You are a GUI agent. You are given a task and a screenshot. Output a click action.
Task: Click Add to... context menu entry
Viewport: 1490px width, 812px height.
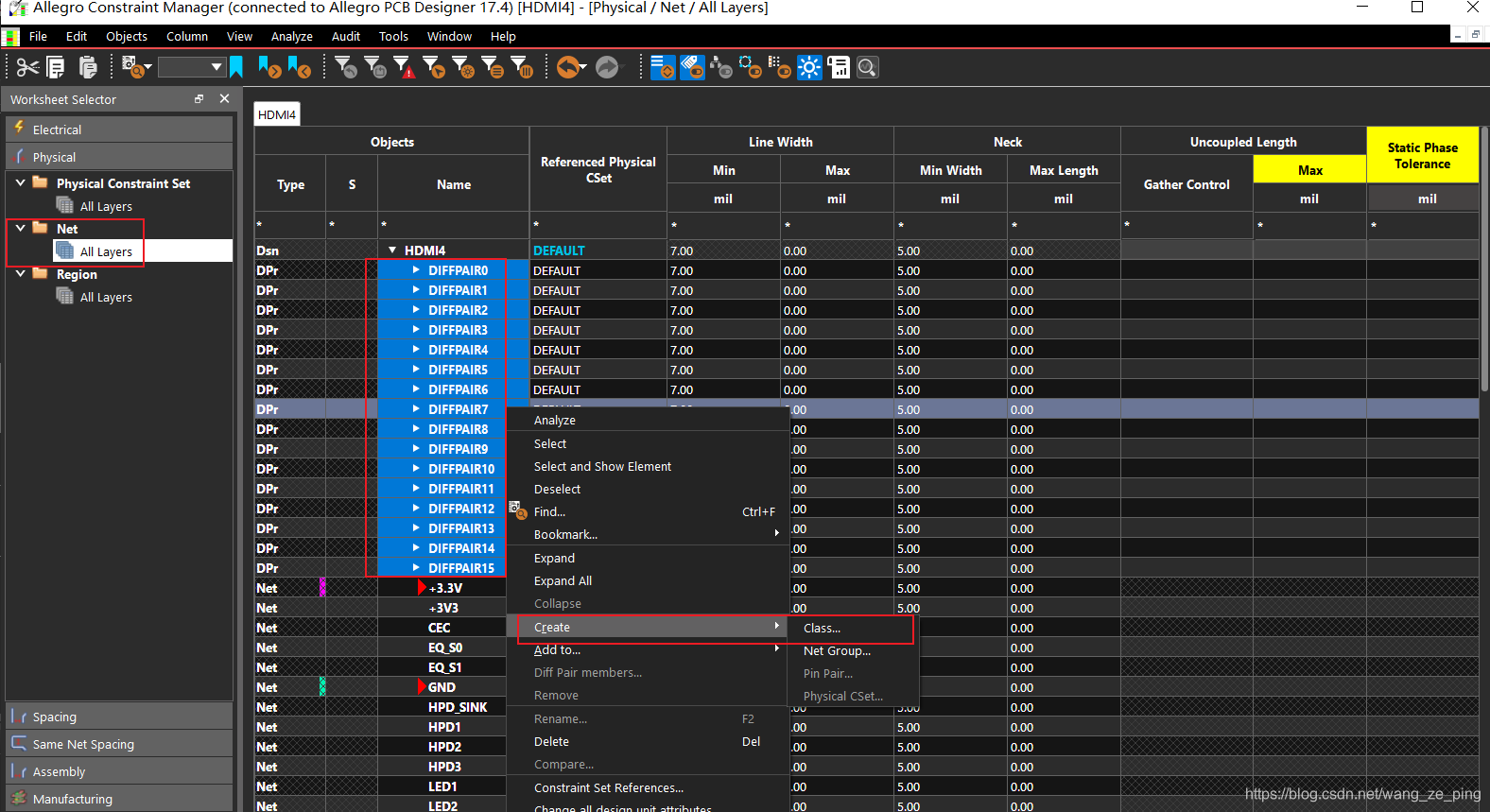point(649,650)
